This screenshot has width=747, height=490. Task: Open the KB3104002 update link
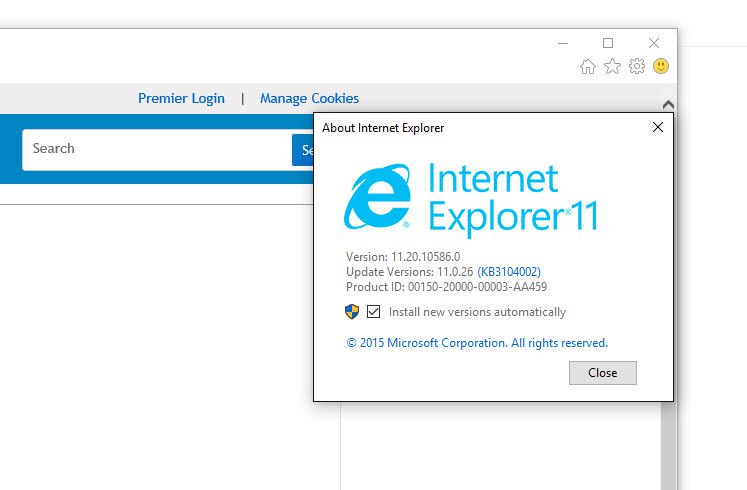tap(509, 272)
